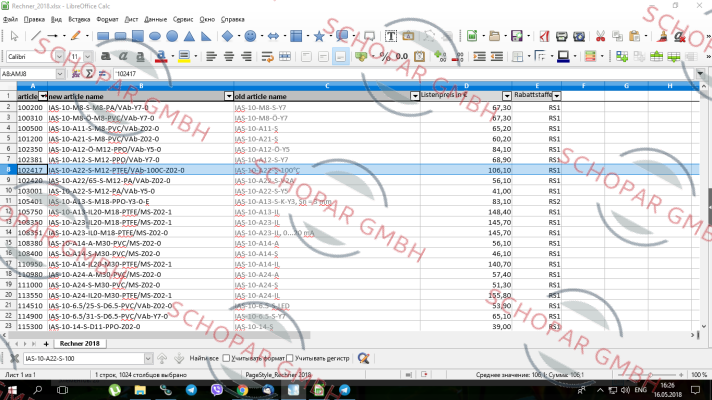712x400 pixels.
Task: Apply underline formatting
Action: coord(140,56)
